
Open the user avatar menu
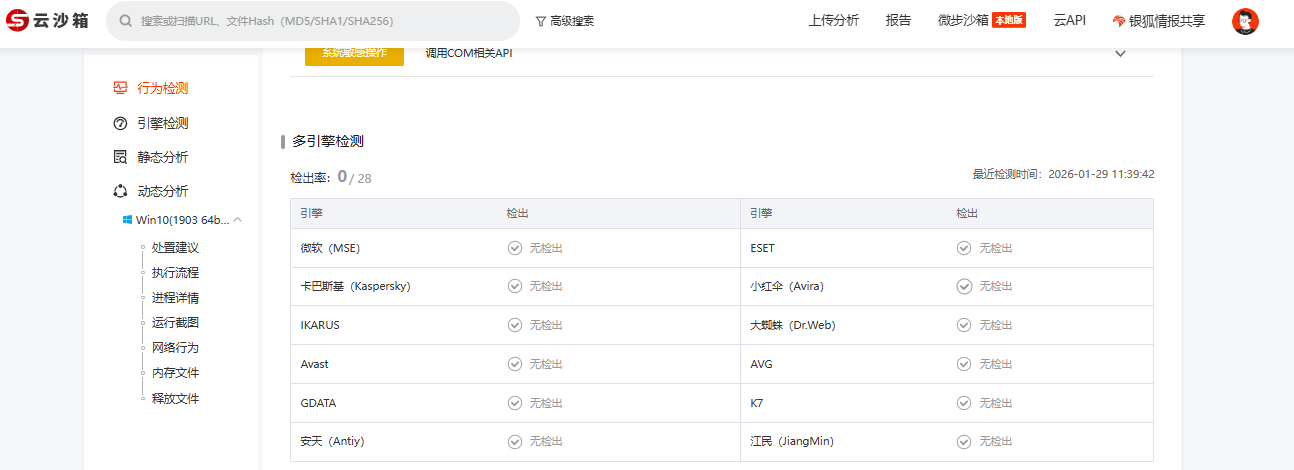(1245, 21)
